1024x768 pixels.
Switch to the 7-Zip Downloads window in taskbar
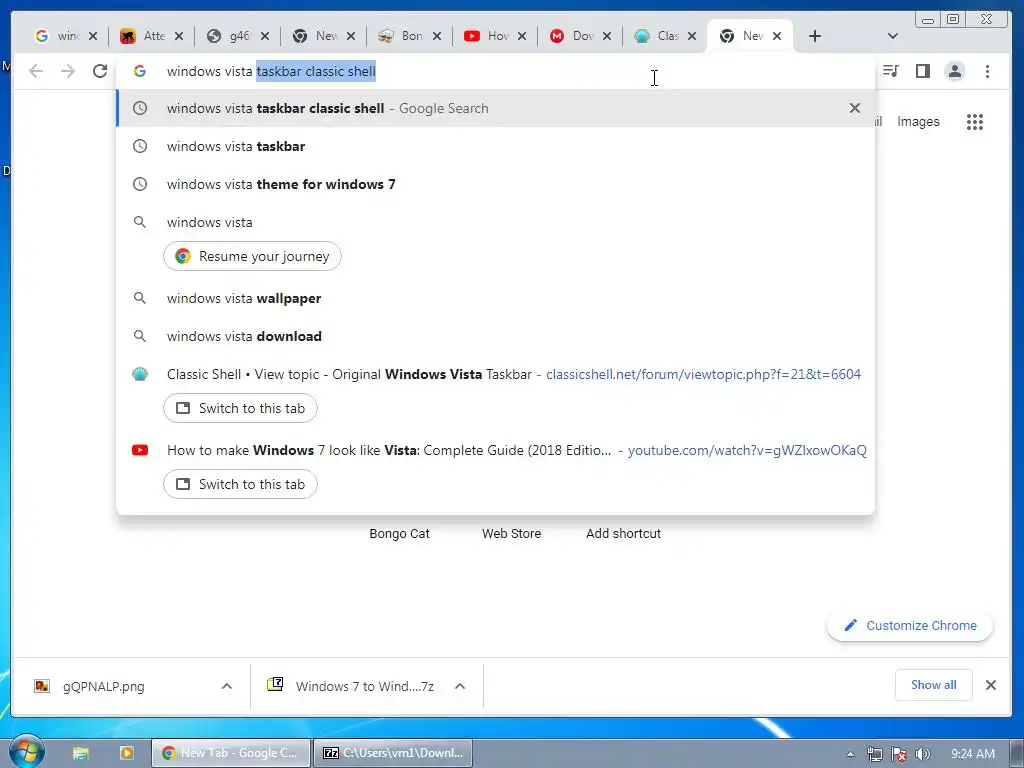coord(393,753)
